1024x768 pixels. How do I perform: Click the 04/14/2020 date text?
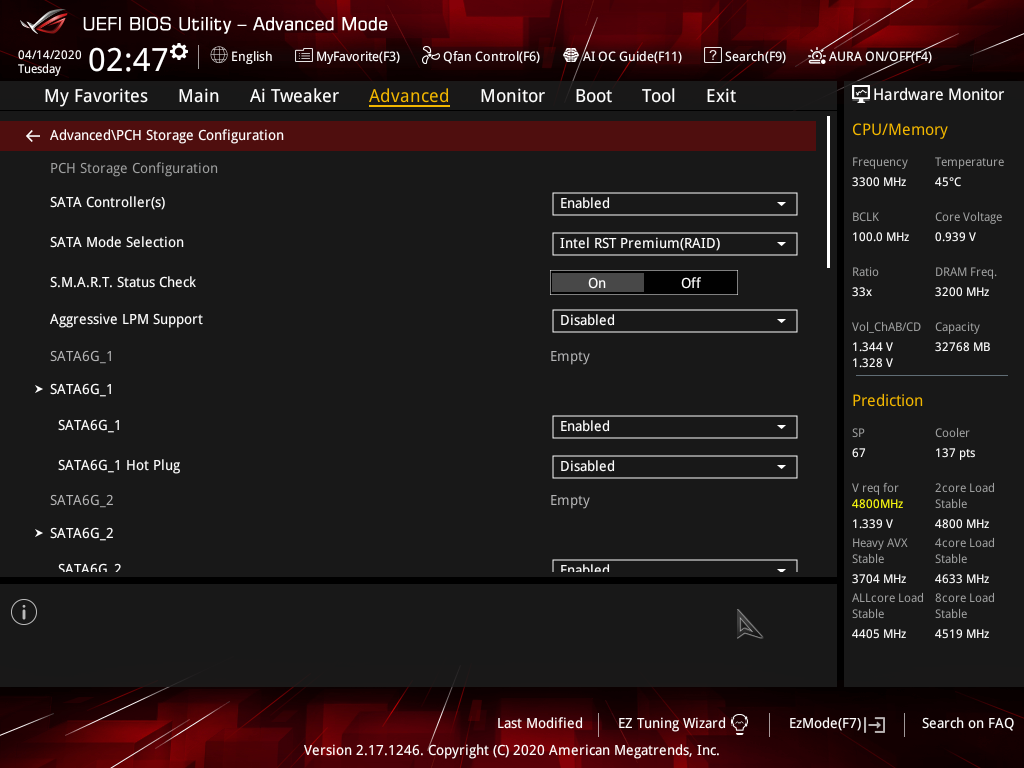click(x=50, y=55)
